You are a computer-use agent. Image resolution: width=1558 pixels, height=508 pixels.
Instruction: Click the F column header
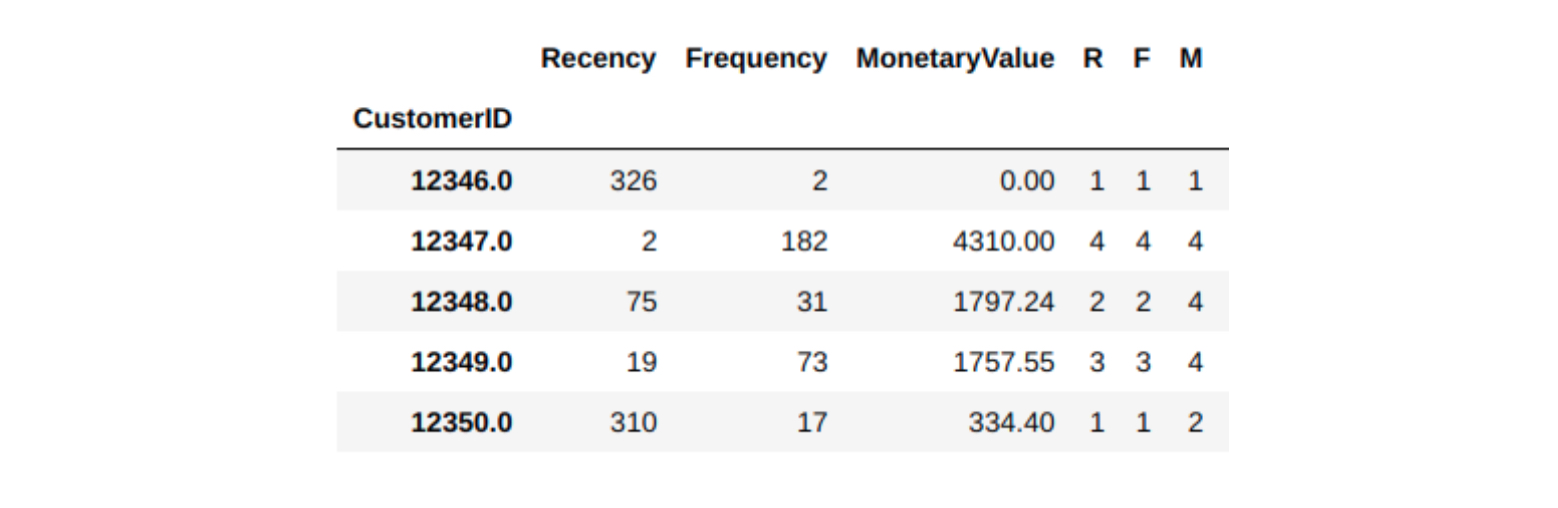1142,59
